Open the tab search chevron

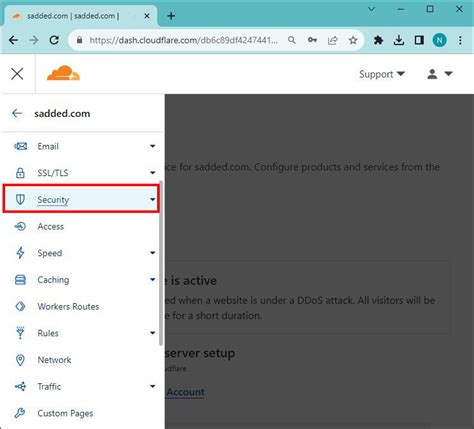coord(371,9)
